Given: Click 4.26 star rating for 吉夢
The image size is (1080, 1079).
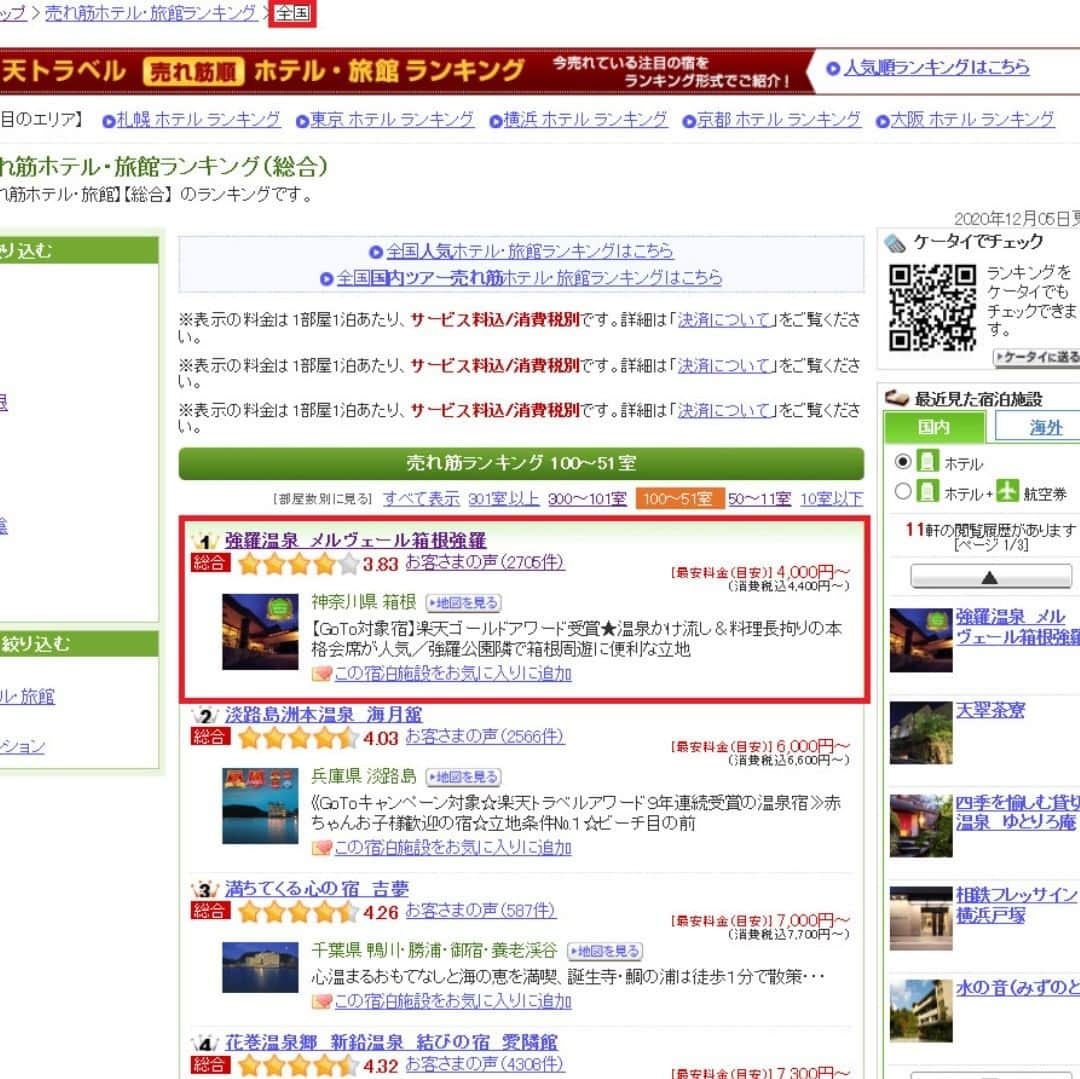Looking at the screenshot, I should [x=298, y=913].
